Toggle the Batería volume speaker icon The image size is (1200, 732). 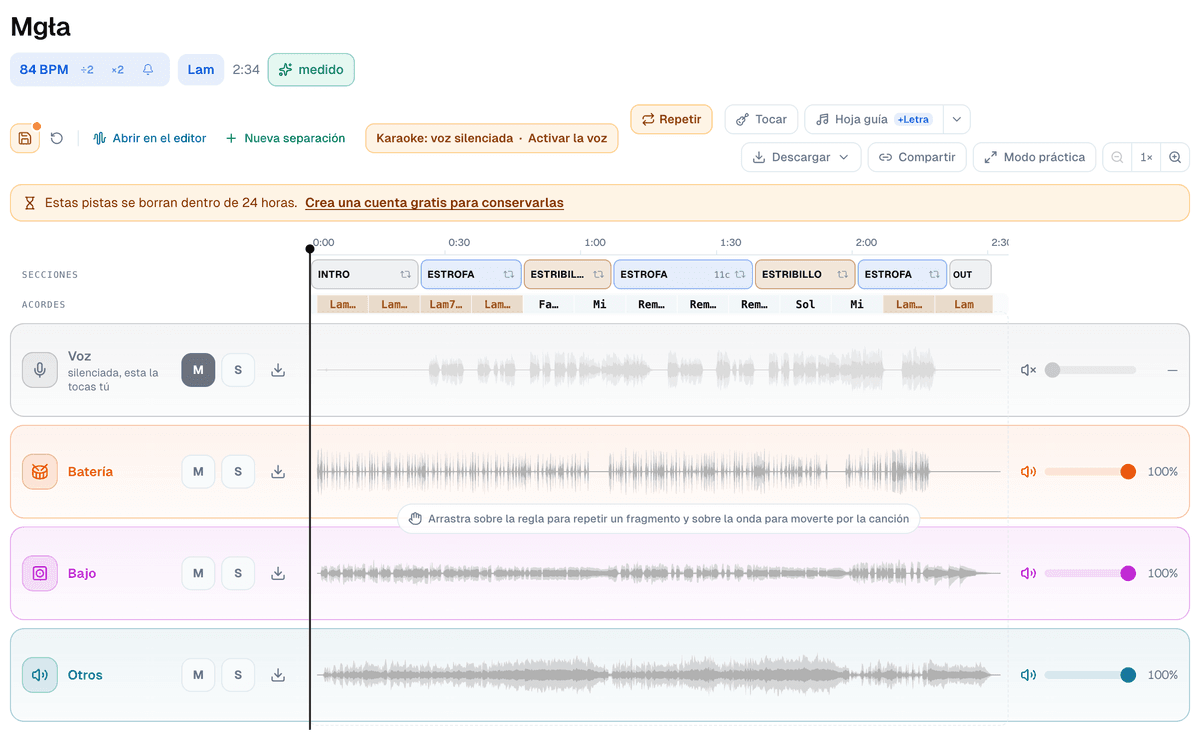coord(1028,472)
